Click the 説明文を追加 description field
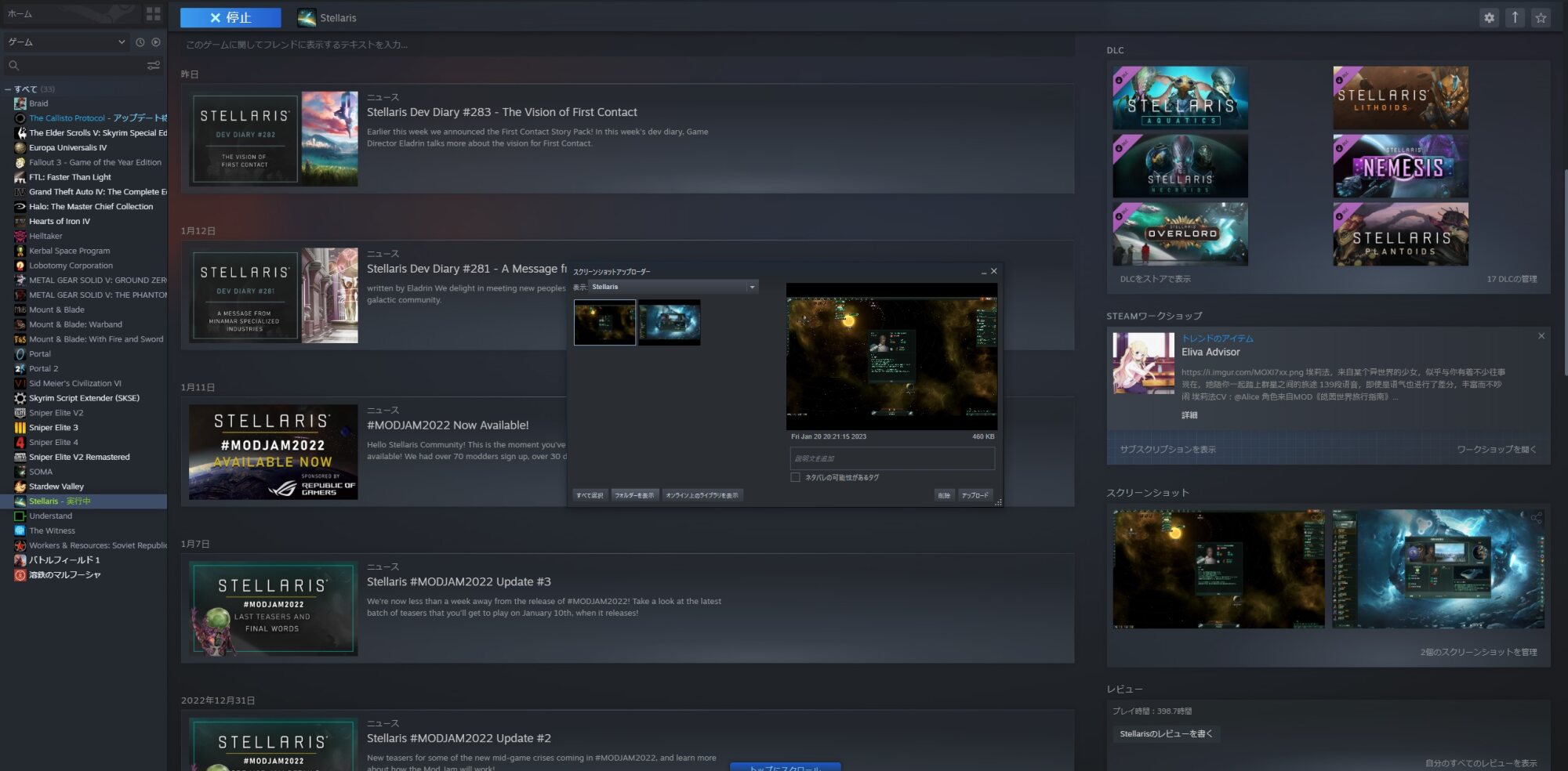 (x=891, y=458)
